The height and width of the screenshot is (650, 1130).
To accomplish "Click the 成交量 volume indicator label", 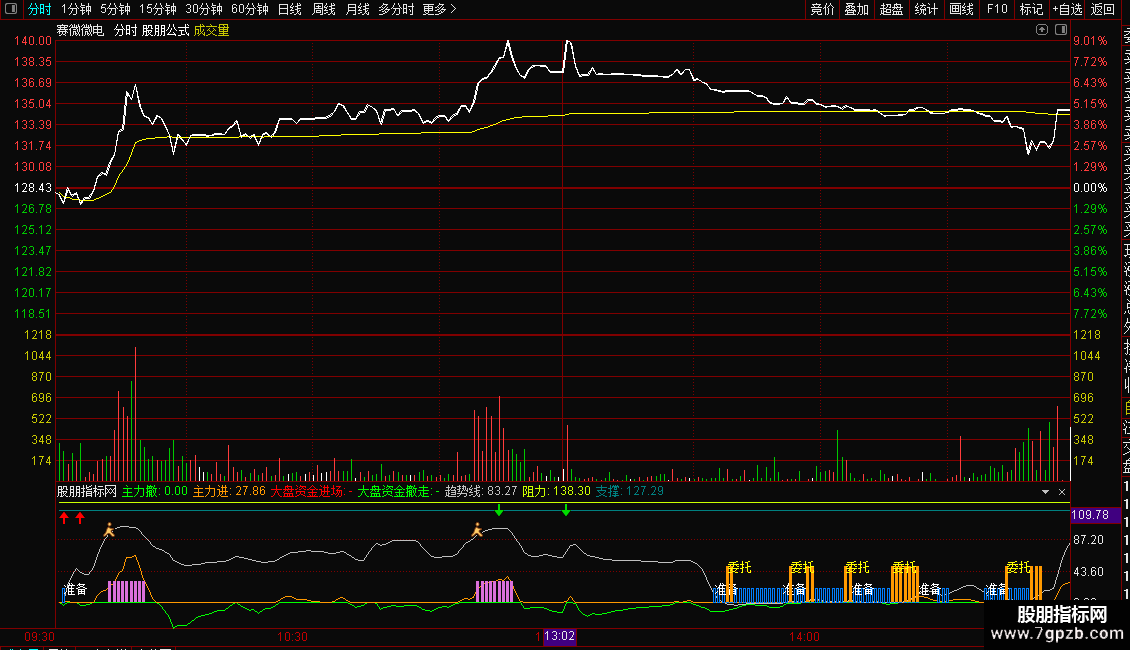I will coord(212,31).
